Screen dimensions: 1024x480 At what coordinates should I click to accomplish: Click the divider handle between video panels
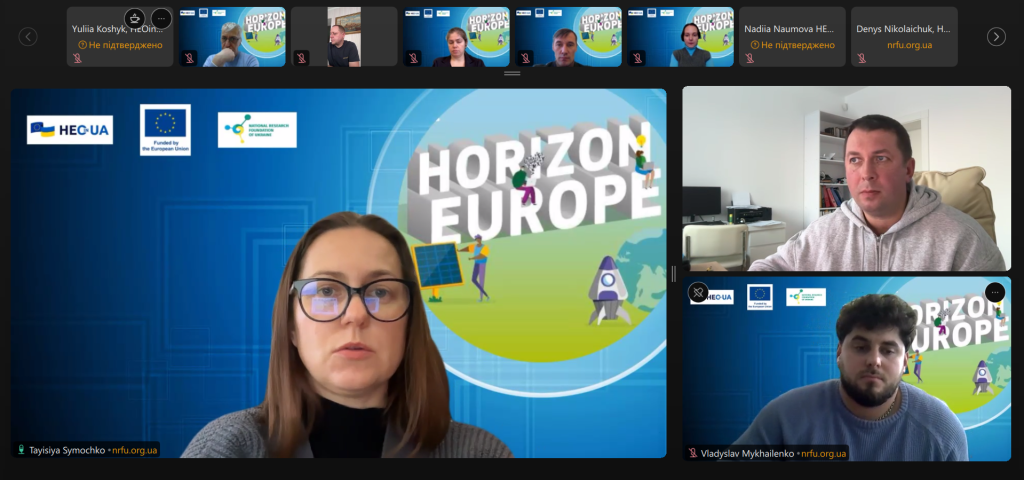click(x=674, y=273)
